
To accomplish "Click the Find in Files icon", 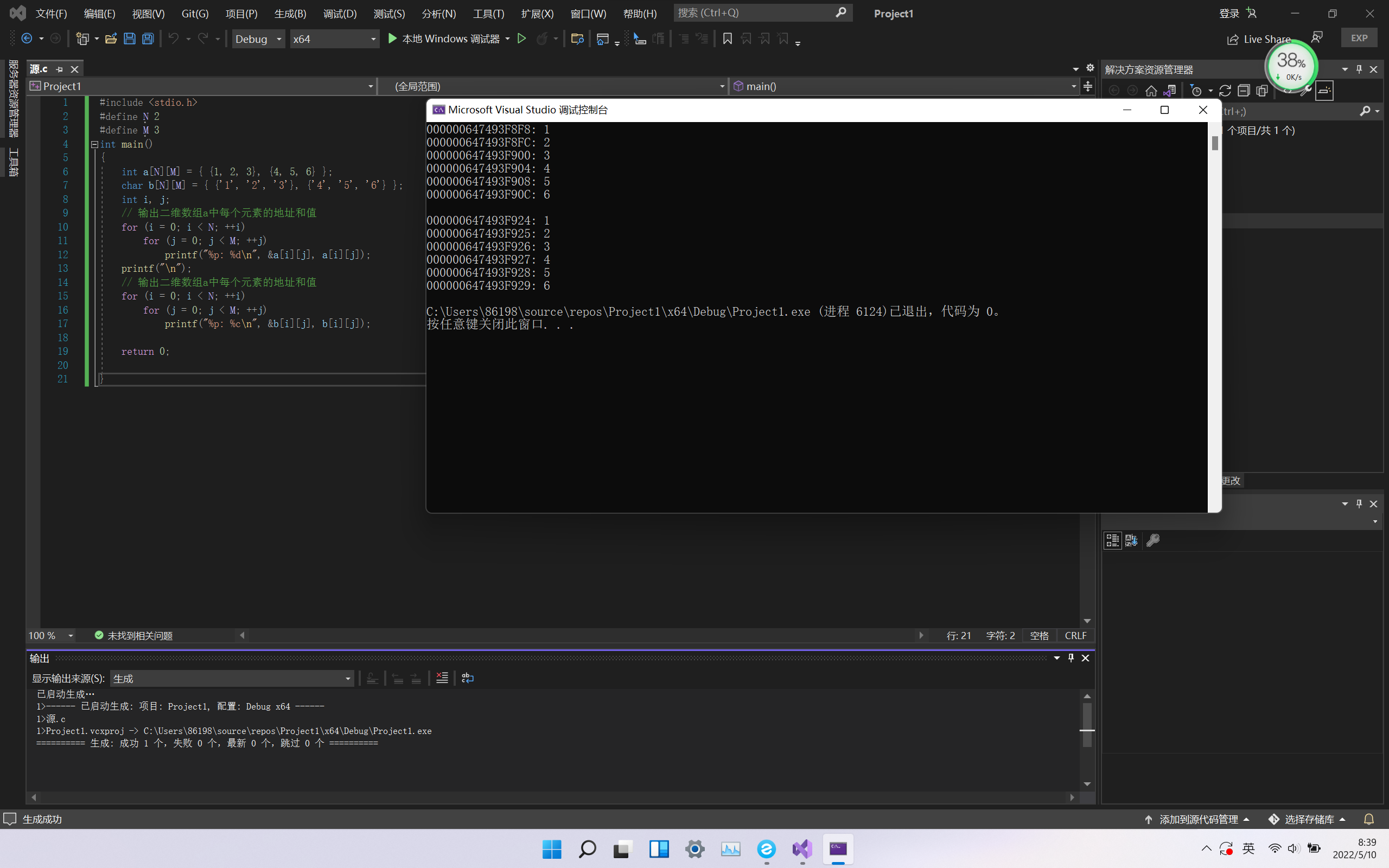I will 577,39.
